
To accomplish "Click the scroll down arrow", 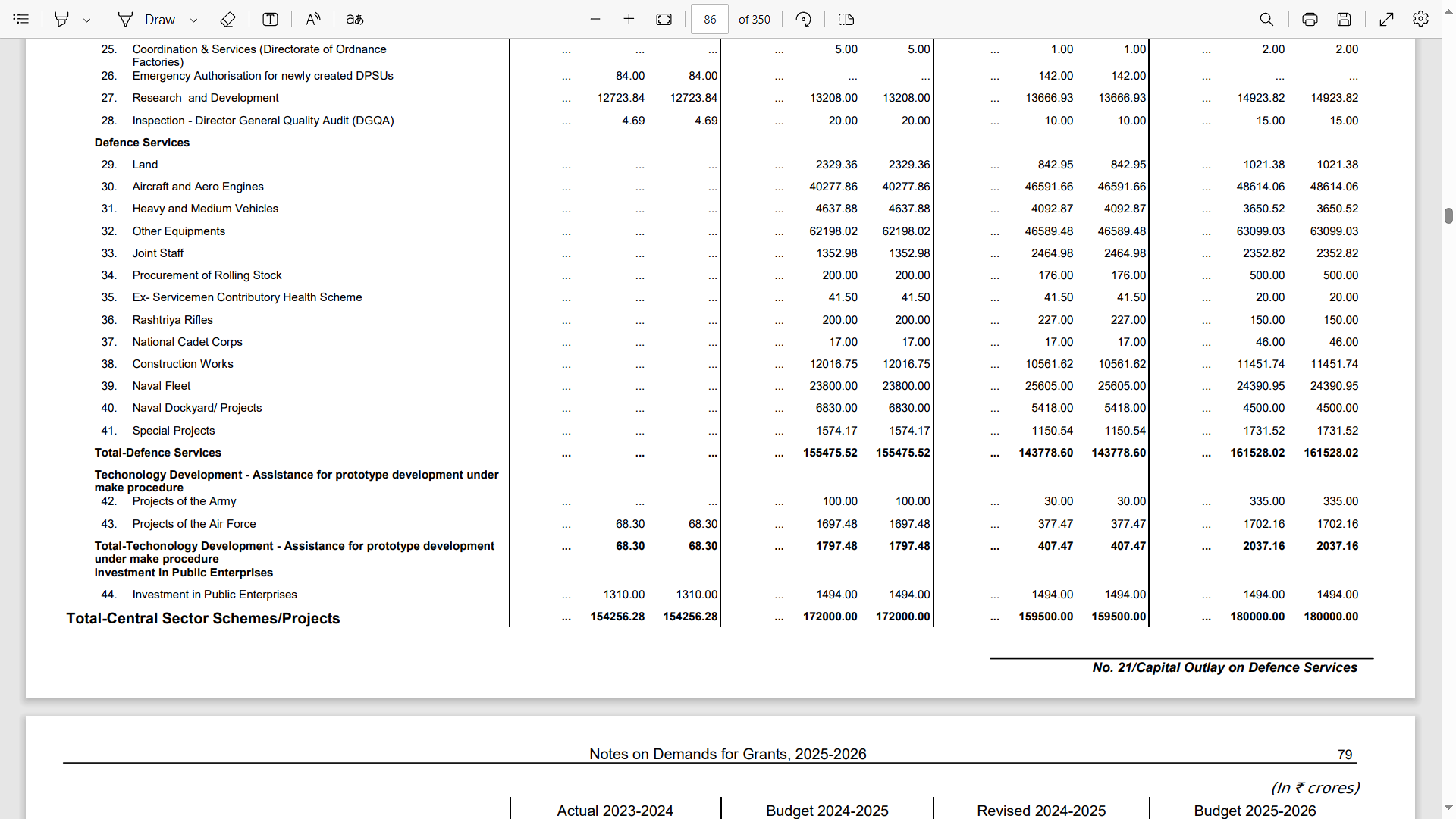I will pos(1448,808).
